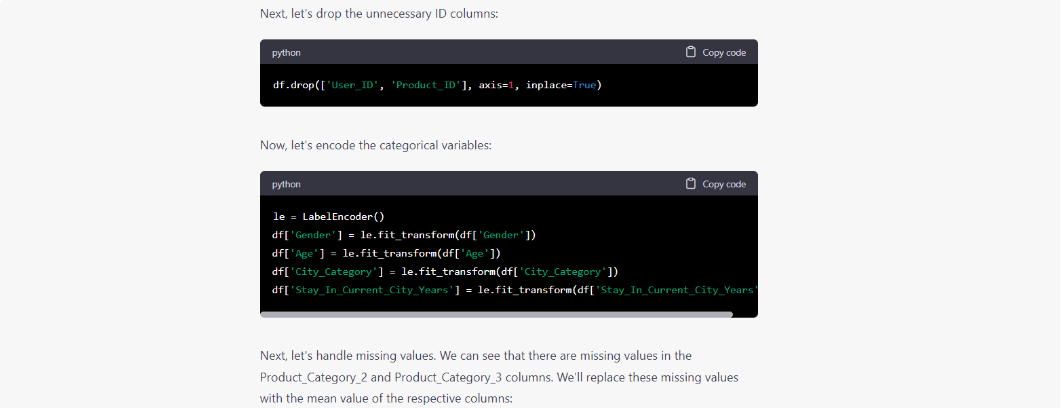Click the df.drop(['User_ID', 'Product_ID'] code line
1062x408 pixels.
pyautogui.click(x=438, y=85)
